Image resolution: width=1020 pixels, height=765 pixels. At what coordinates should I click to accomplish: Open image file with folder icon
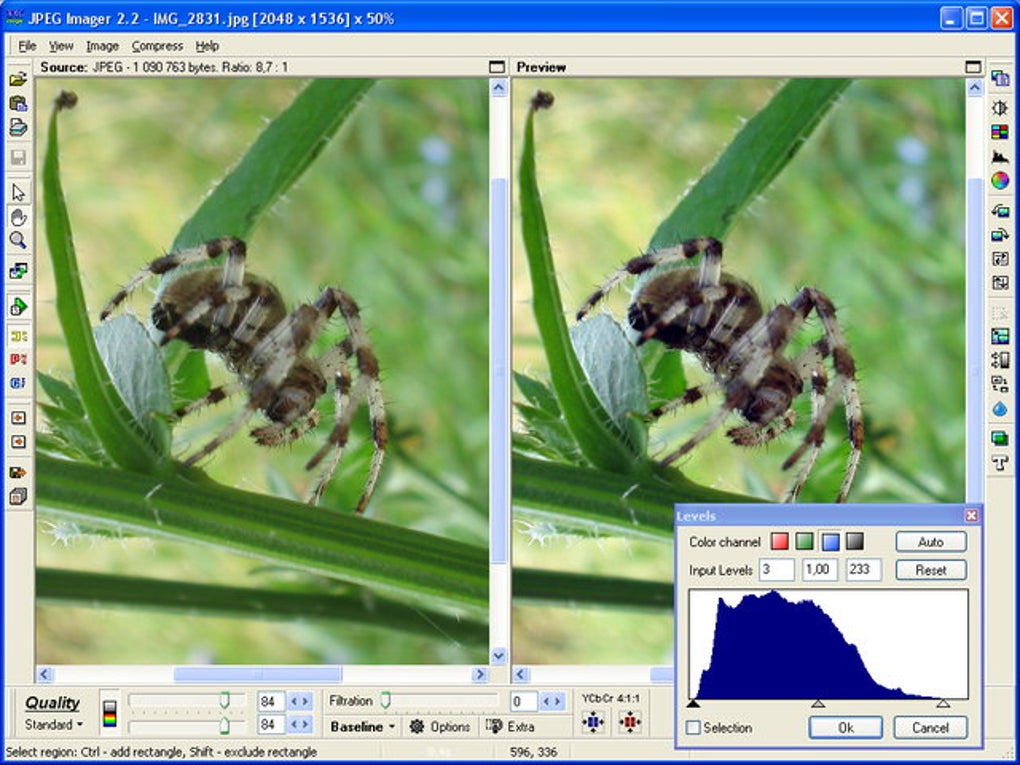tap(18, 79)
